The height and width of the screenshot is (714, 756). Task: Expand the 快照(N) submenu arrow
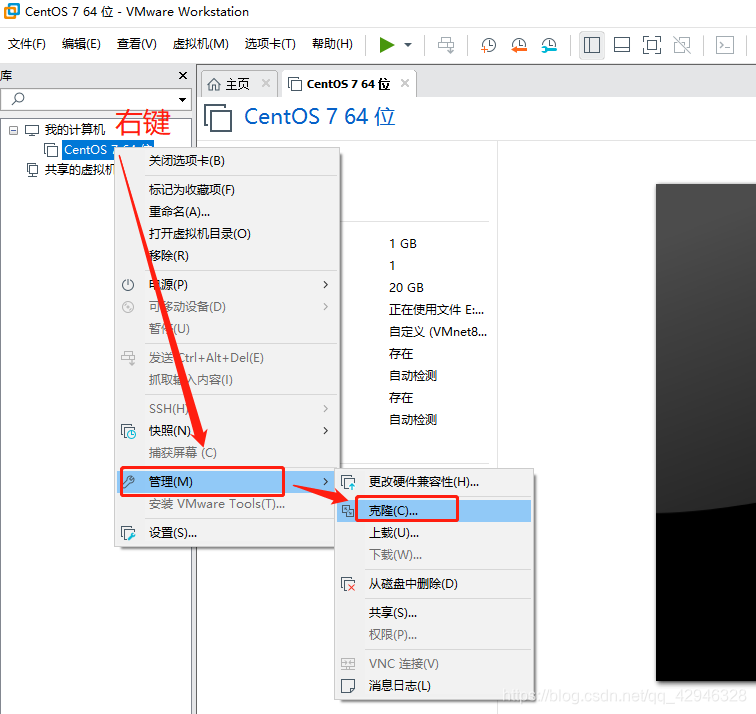(325, 431)
